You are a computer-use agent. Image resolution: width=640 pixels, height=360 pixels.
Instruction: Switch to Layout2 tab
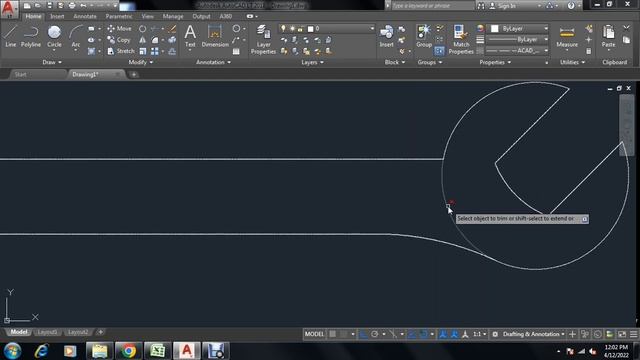78,332
